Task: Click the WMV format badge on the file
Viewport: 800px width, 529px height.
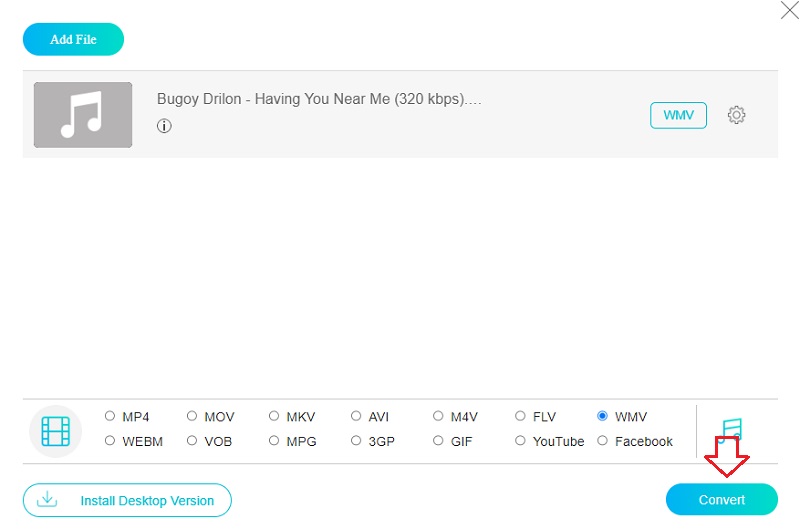Action: (678, 115)
